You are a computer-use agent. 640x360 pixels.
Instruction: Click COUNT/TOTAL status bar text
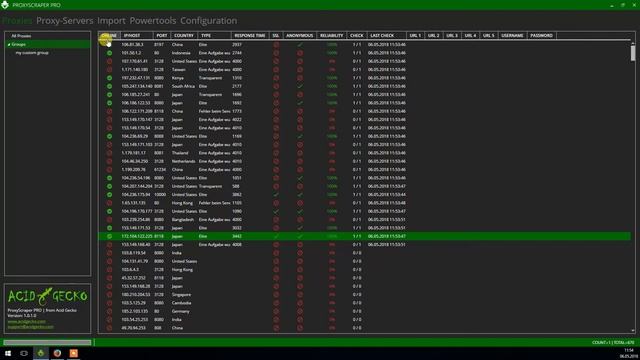pyautogui.click(x=613, y=342)
